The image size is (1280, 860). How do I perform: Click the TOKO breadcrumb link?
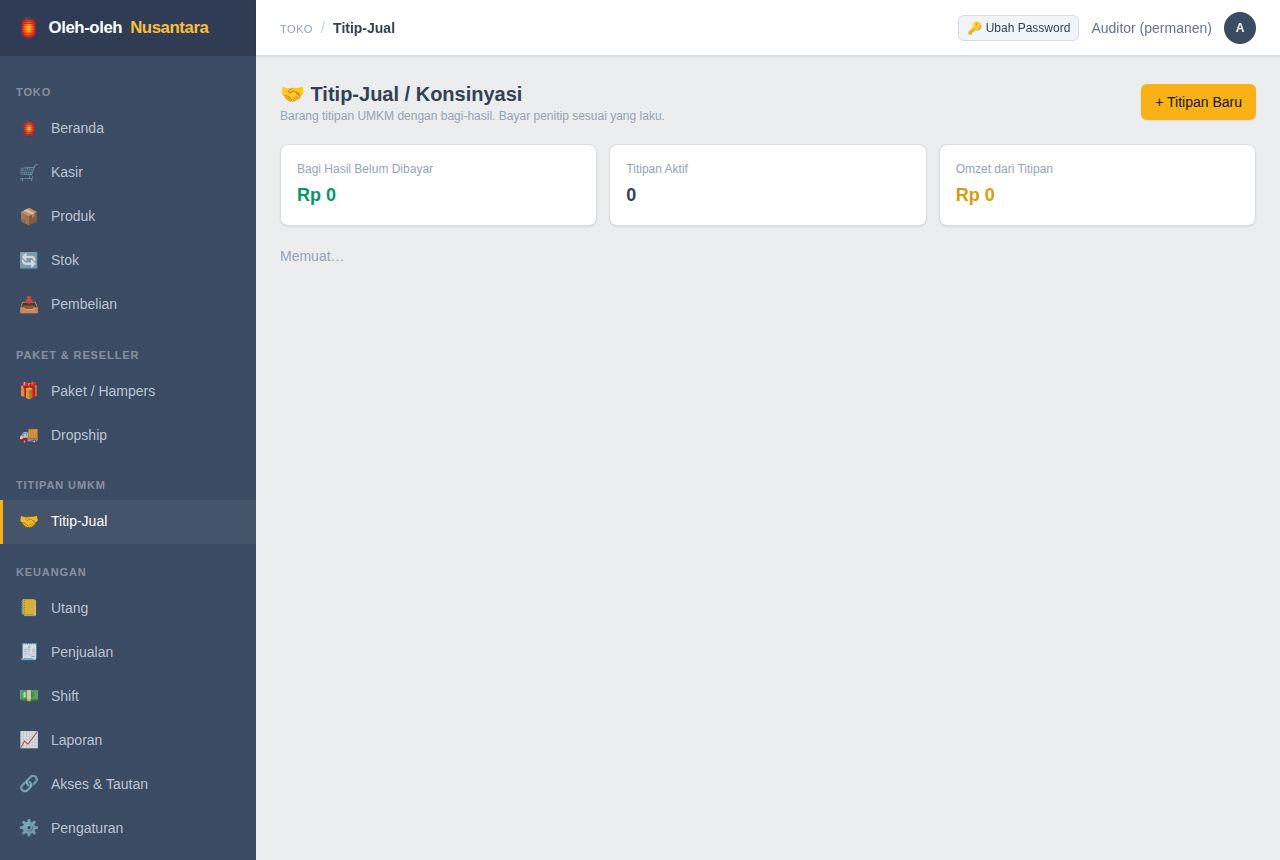coord(296,29)
